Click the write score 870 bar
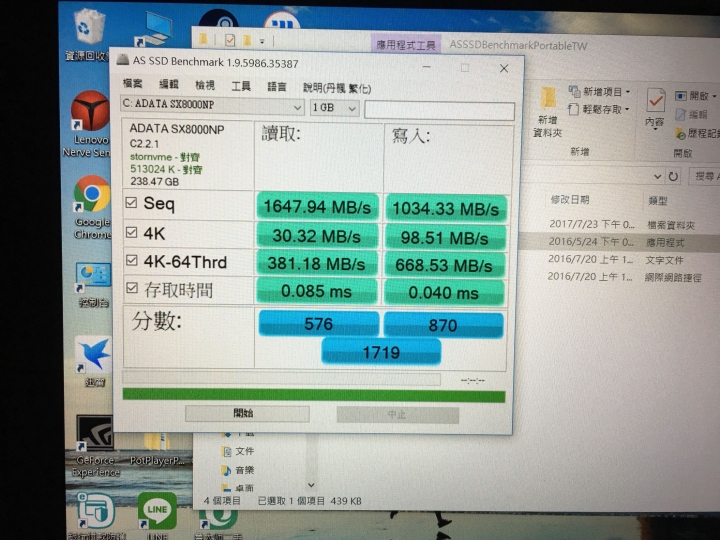720x540 pixels. tap(443, 325)
